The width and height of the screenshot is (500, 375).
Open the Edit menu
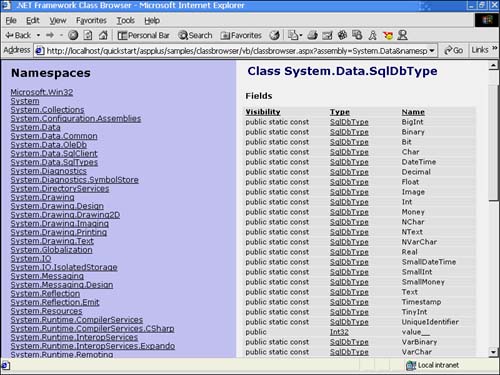click(x=33, y=21)
